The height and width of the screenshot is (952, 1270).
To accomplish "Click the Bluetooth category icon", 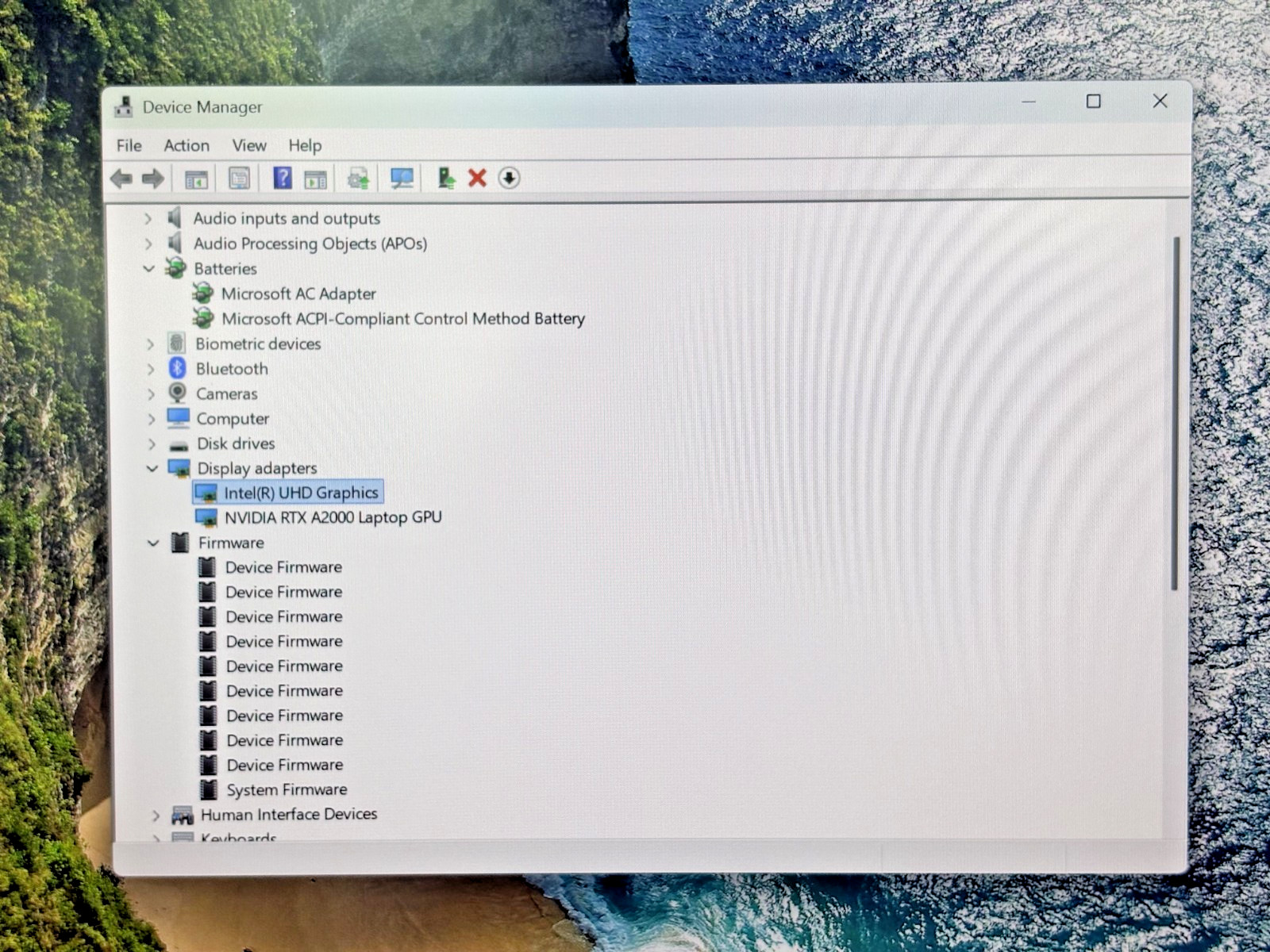I will click(177, 368).
